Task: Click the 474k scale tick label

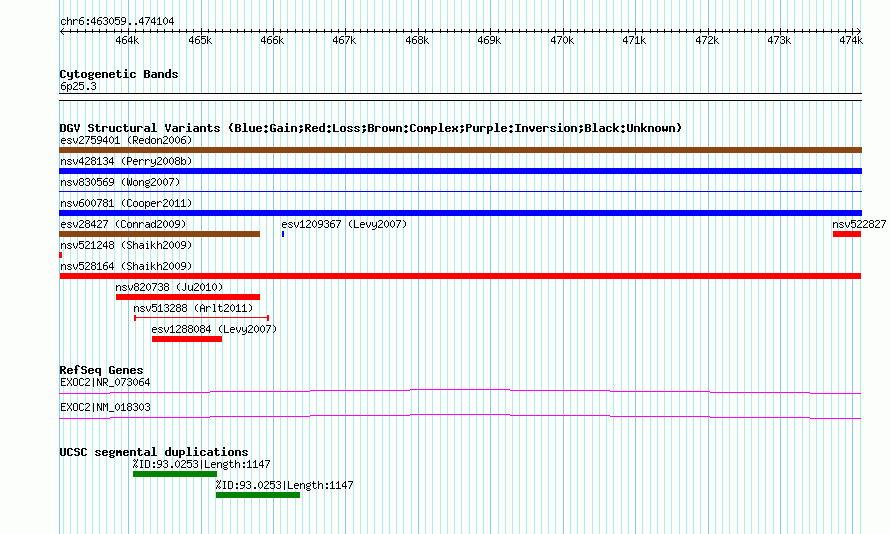Action: [x=851, y=40]
